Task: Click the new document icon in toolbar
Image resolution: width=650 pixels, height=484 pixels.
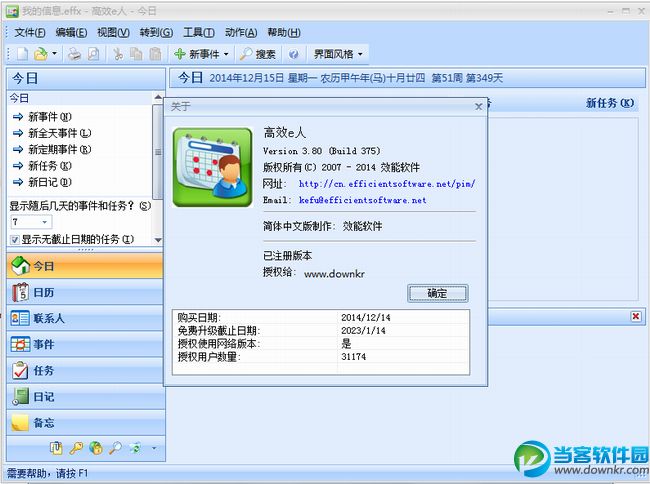Action: [x=23, y=54]
